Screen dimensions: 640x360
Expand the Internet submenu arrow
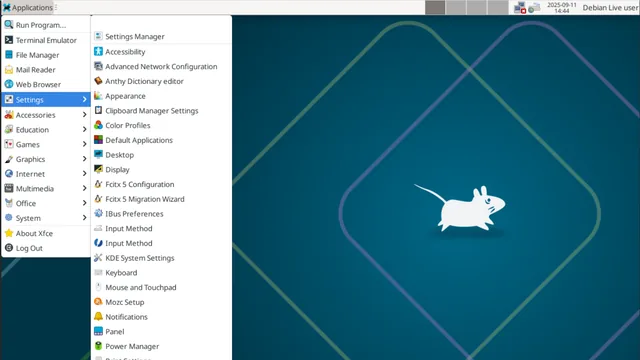(x=84, y=173)
